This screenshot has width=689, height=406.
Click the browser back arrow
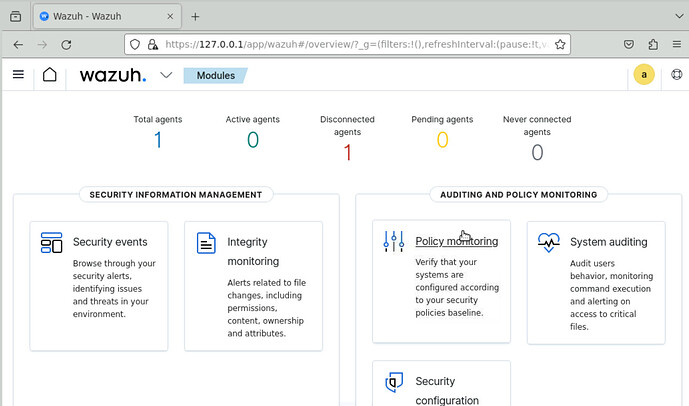(x=18, y=44)
